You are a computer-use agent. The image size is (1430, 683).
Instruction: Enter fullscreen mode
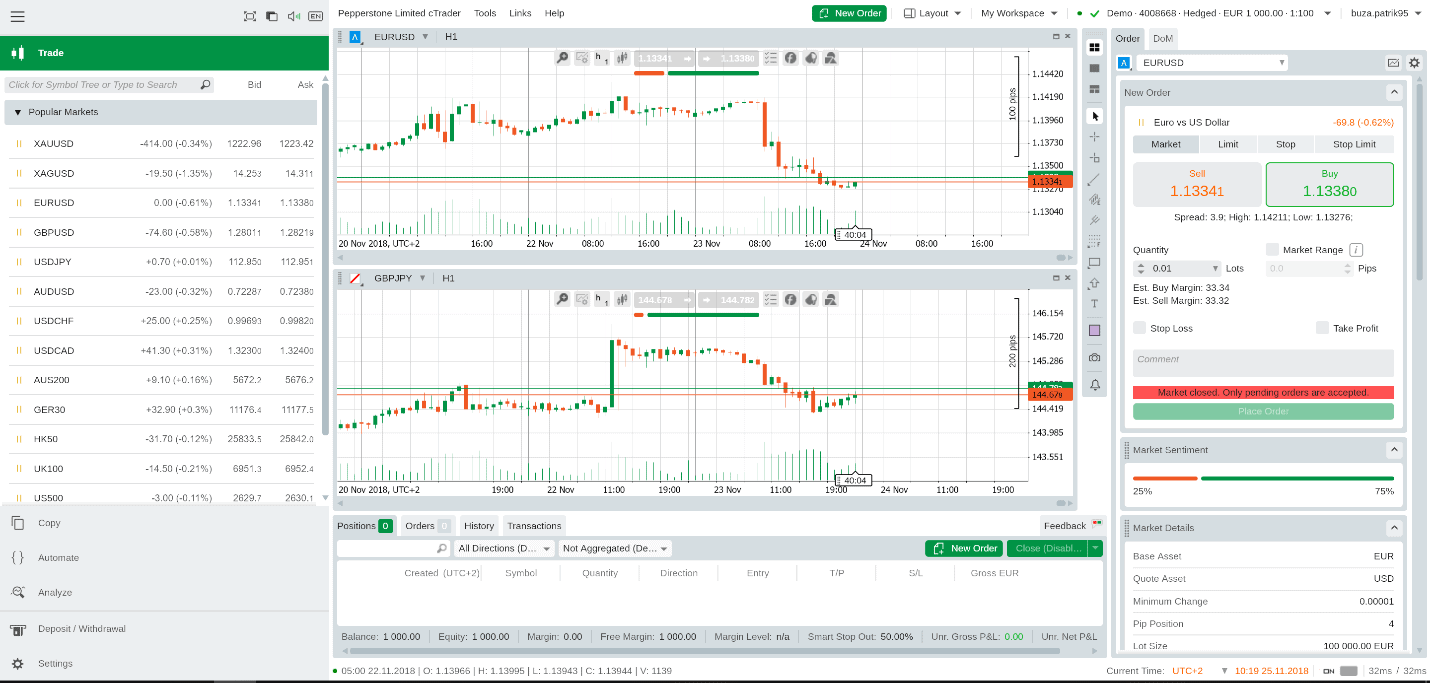click(250, 16)
